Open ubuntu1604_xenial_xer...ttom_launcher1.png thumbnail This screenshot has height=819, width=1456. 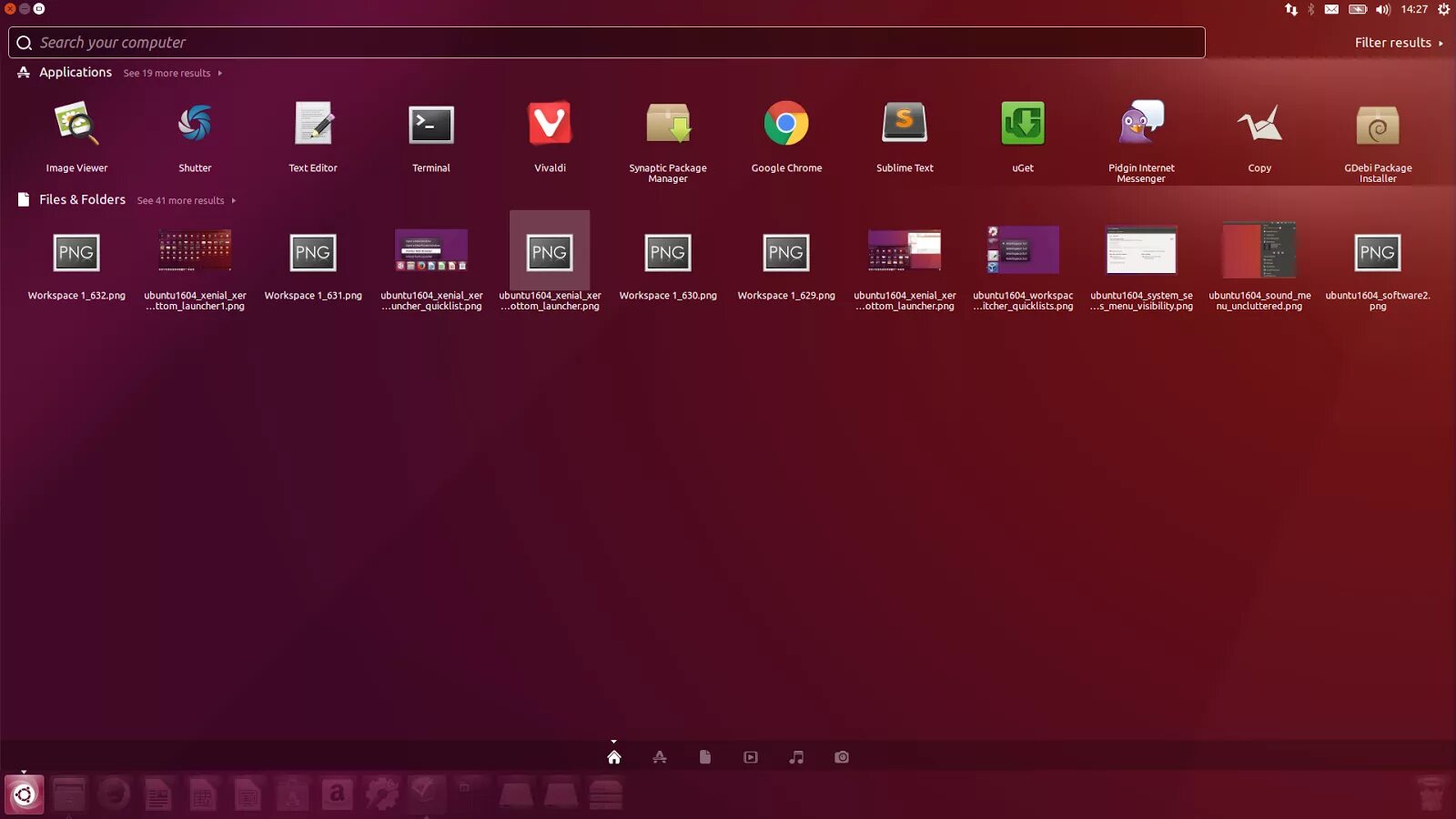point(195,250)
